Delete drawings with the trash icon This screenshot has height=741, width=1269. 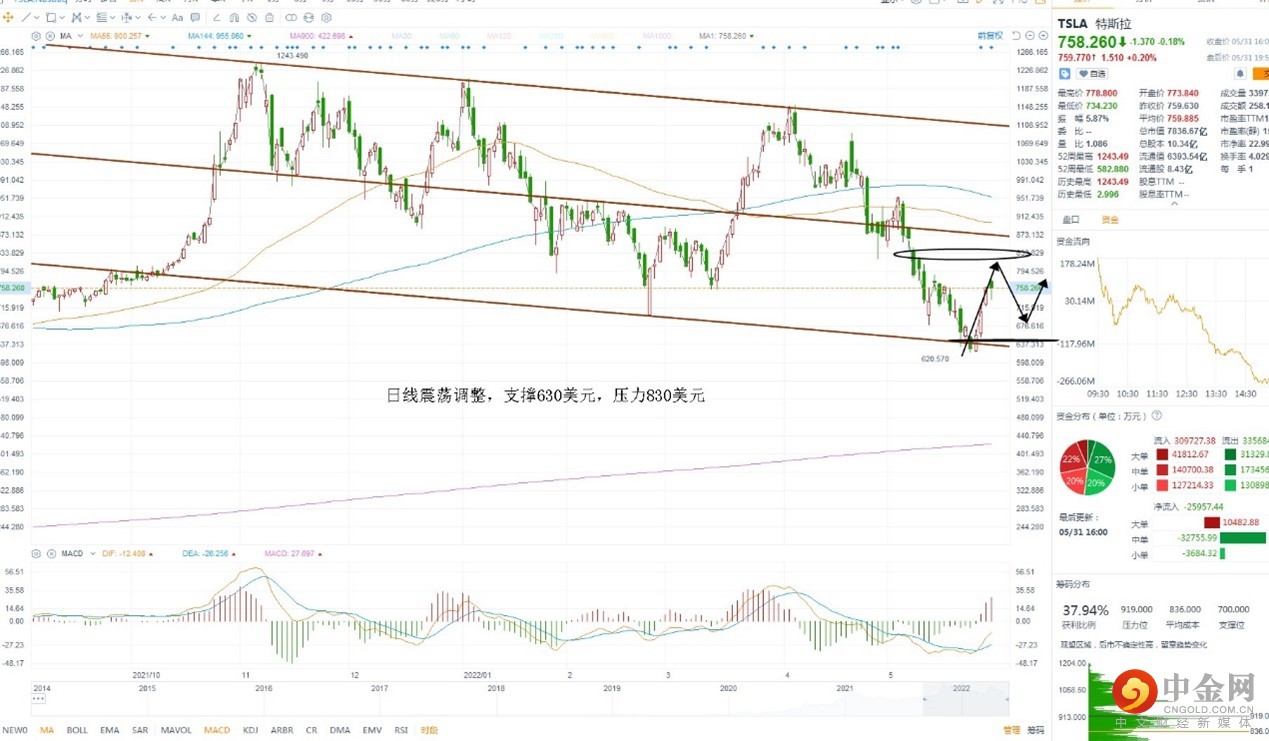point(269,17)
